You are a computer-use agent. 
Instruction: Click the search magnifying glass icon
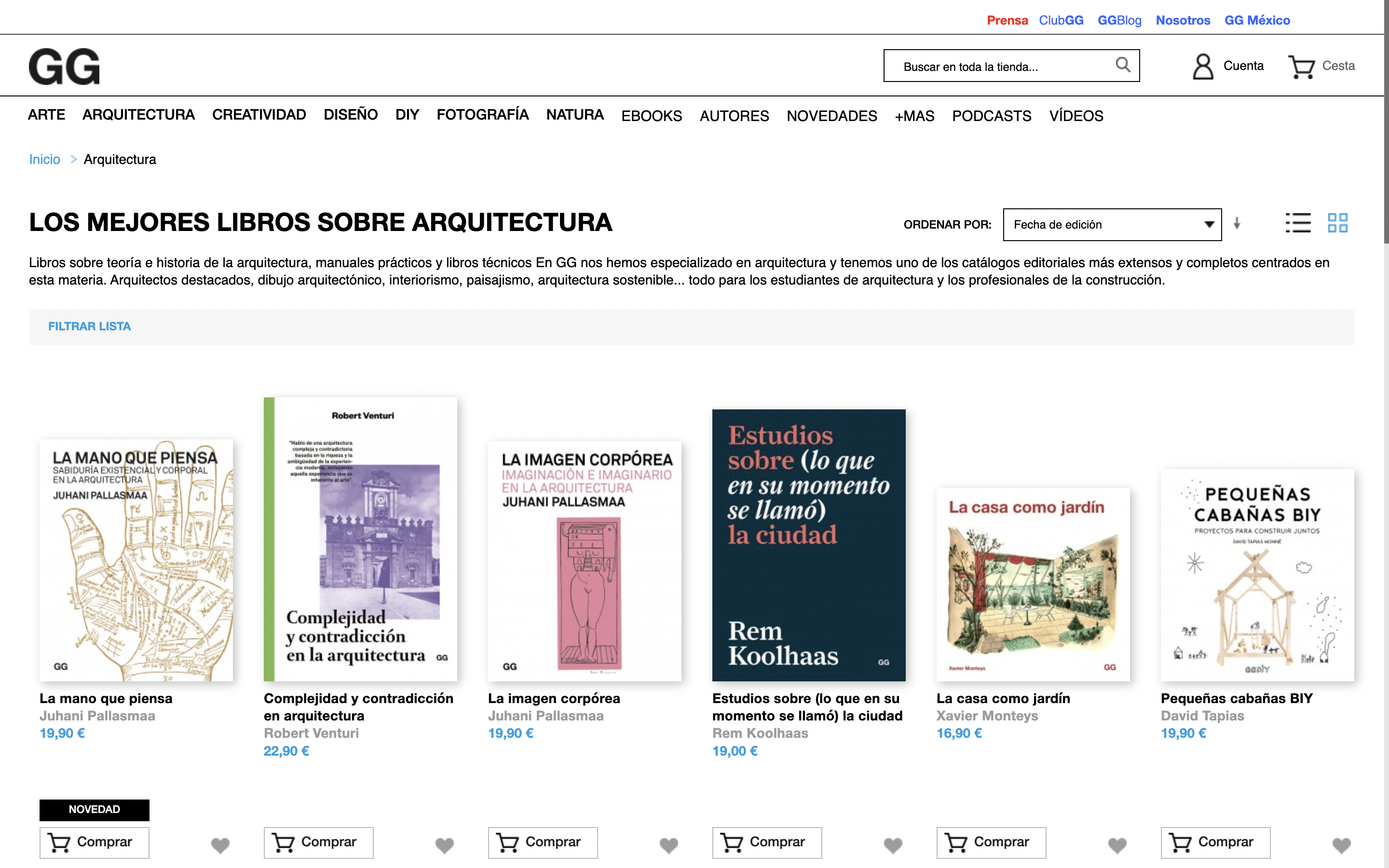coord(1122,65)
